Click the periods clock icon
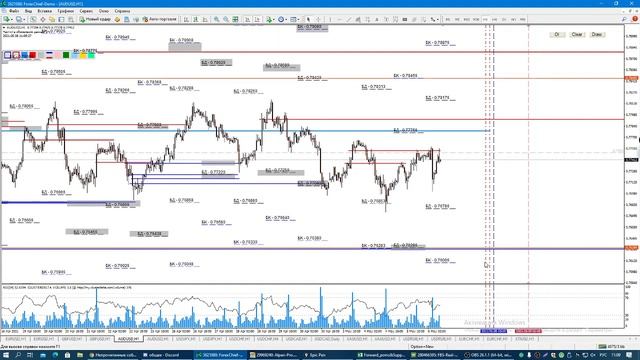Image resolution: width=640 pixels, height=360 pixels. pyautogui.click(x=281, y=19)
